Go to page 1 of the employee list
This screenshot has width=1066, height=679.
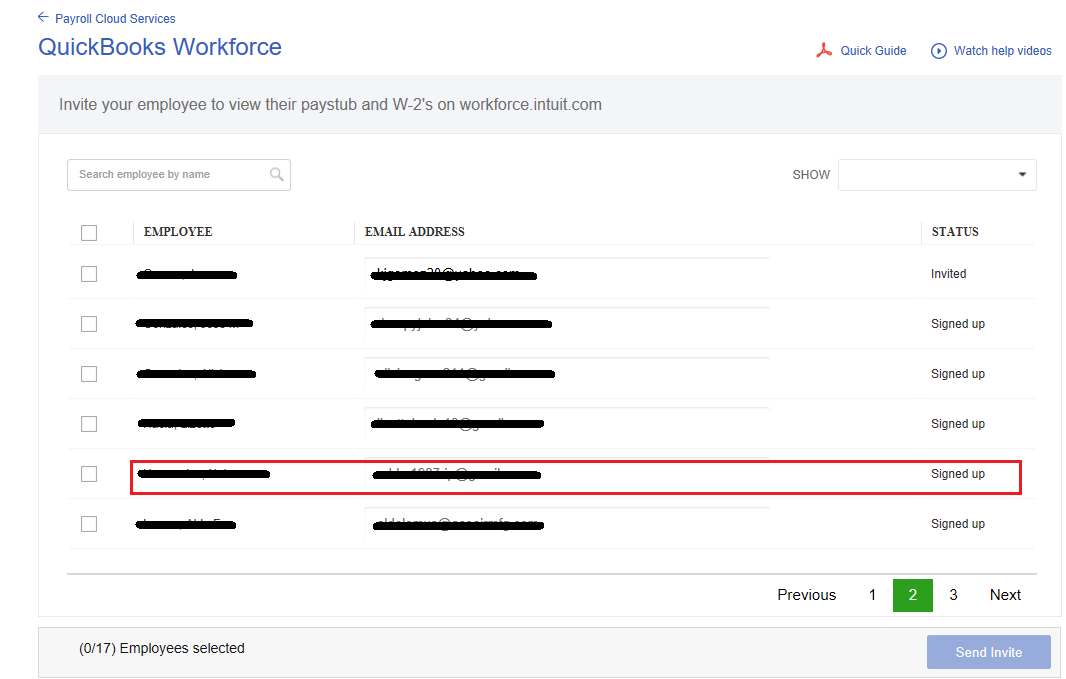pyautogui.click(x=872, y=594)
